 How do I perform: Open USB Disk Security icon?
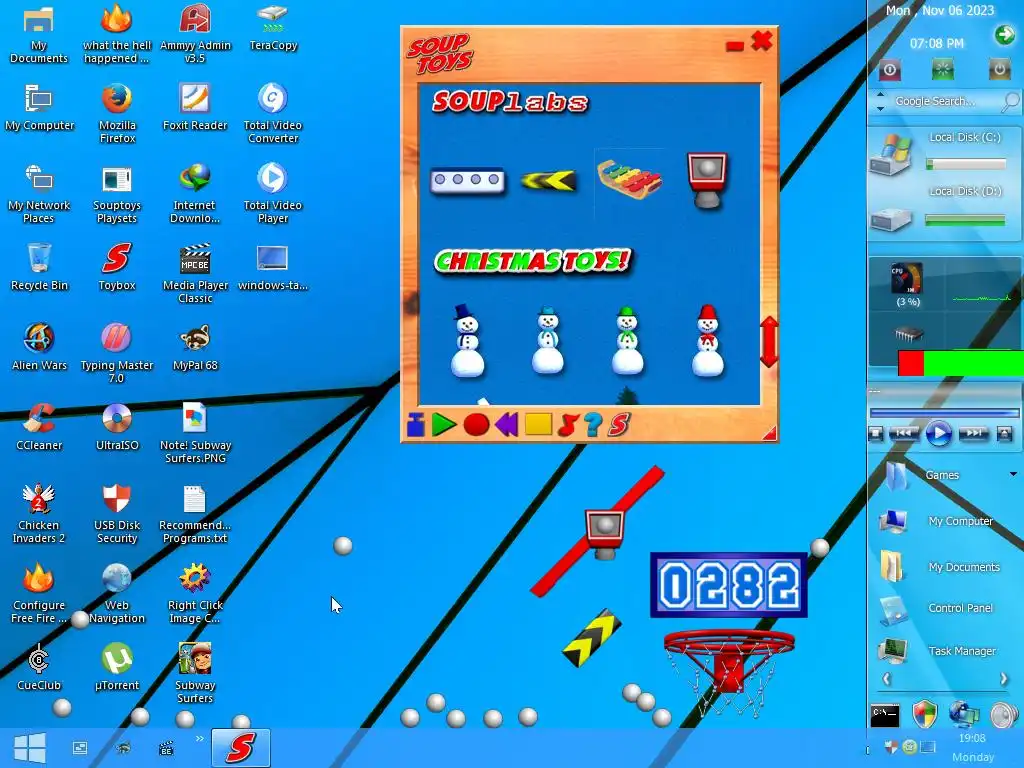tap(117, 514)
